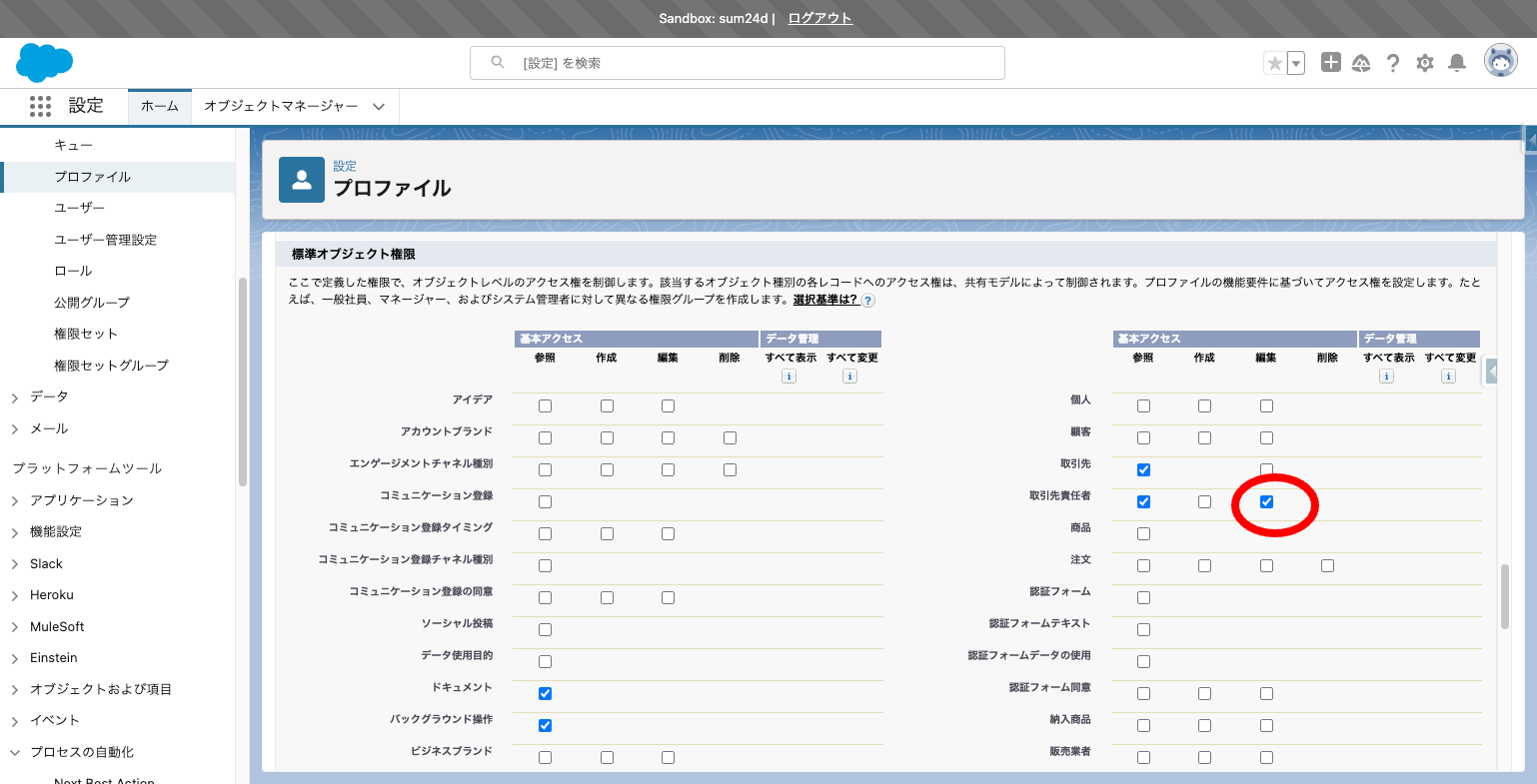Open the favorites list dropdown arrow
The image size is (1537, 784).
(x=1296, y=63)
